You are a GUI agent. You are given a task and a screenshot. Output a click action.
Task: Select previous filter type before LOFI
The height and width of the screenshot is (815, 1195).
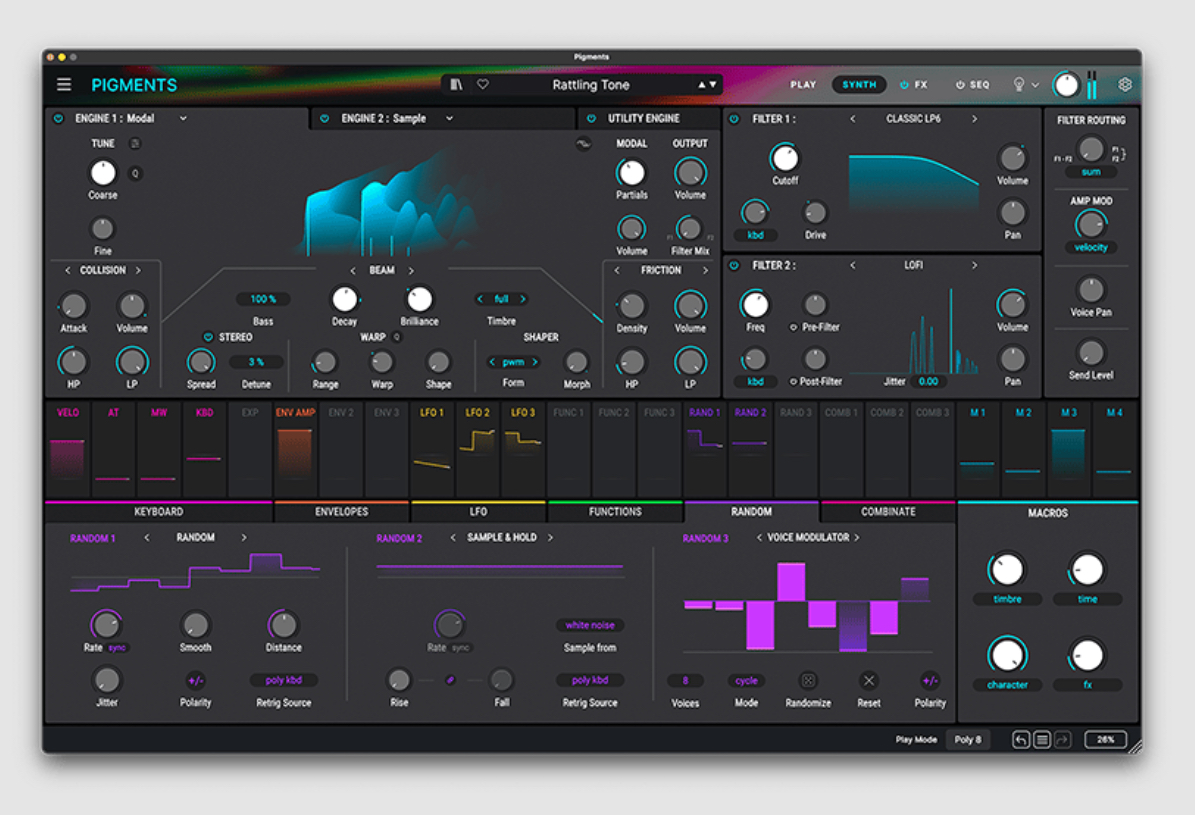[852, 265]
